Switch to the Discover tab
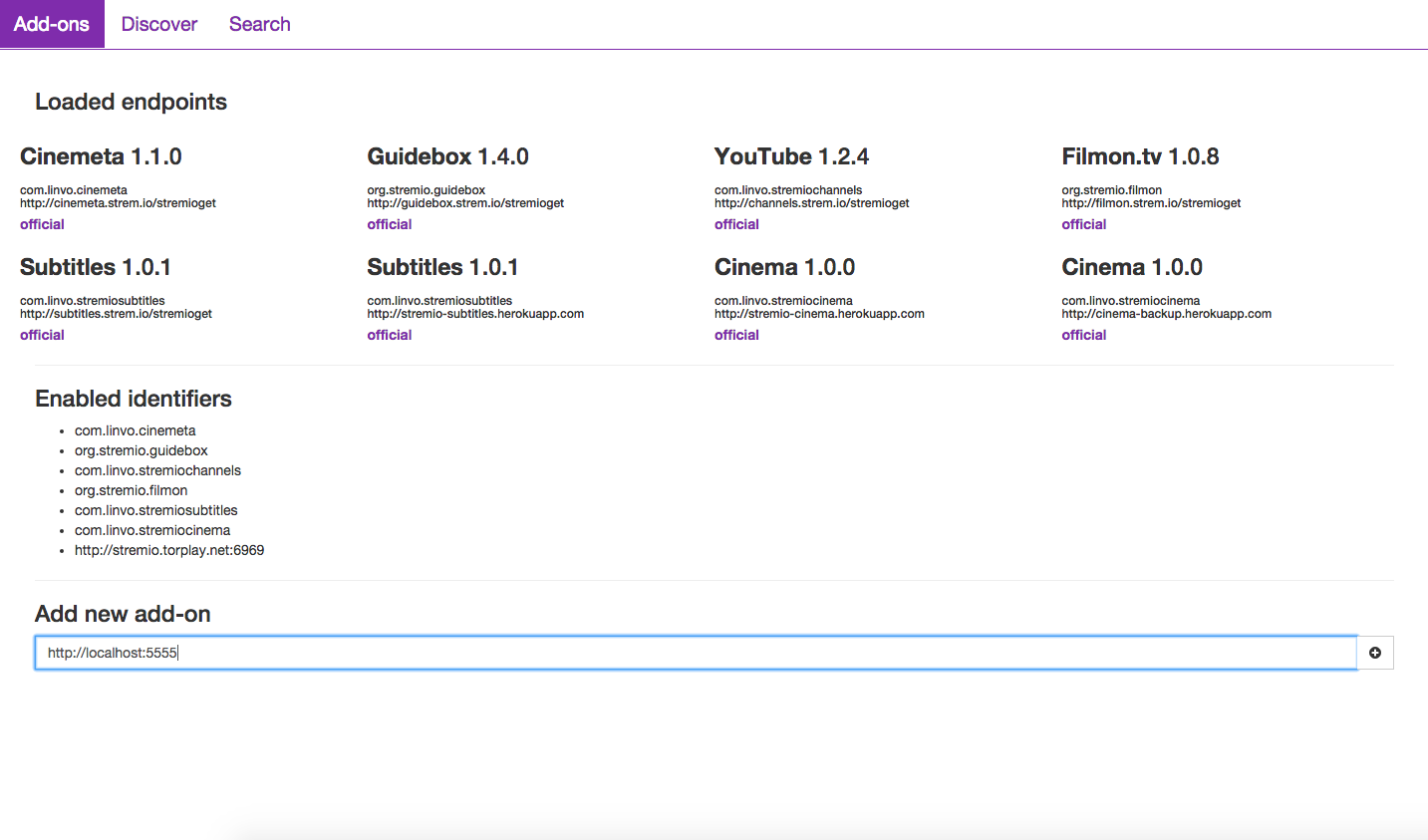The height and width of the screenshot is (840, 1428). click(x=159, y=24)
